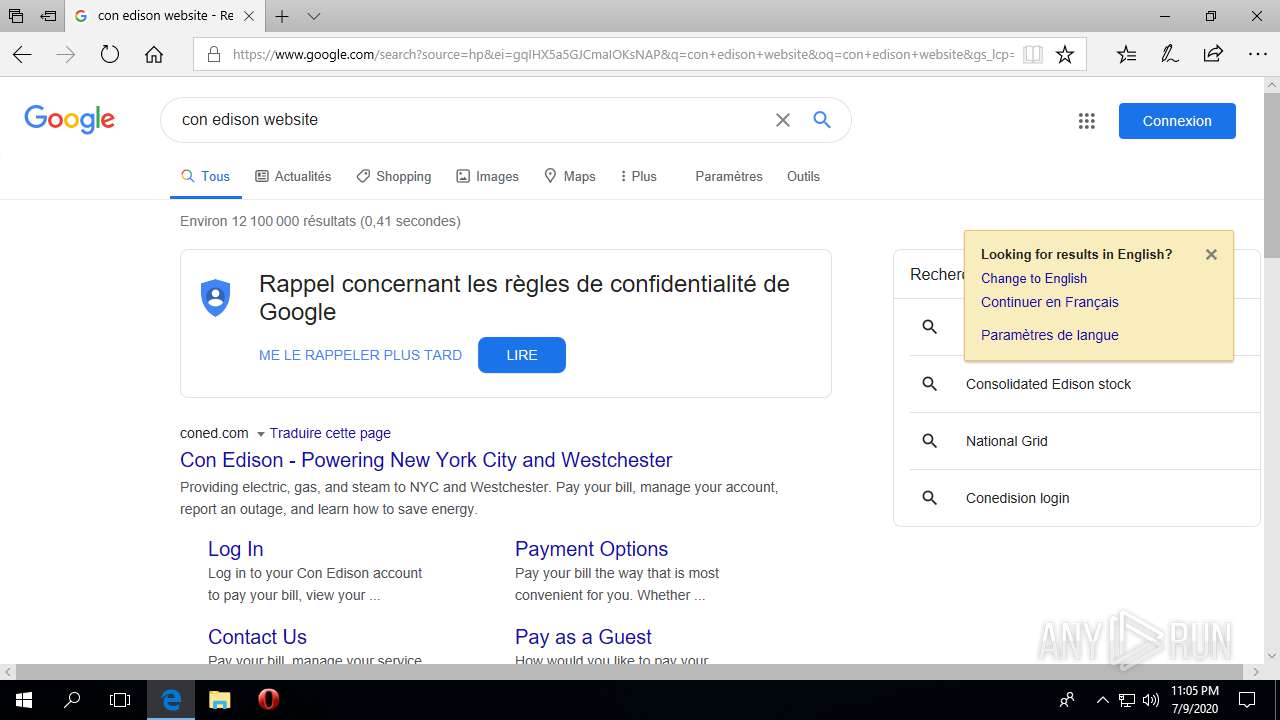Expand the Plus more menu
Image resolution: width=1280 pixels, height=720 pixels.
[638, 176]
